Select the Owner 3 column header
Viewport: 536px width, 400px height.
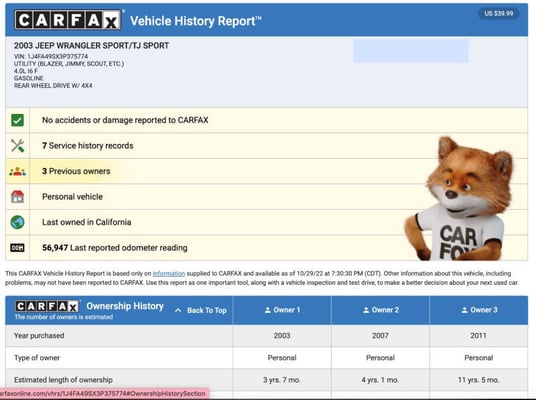(479, 310)
